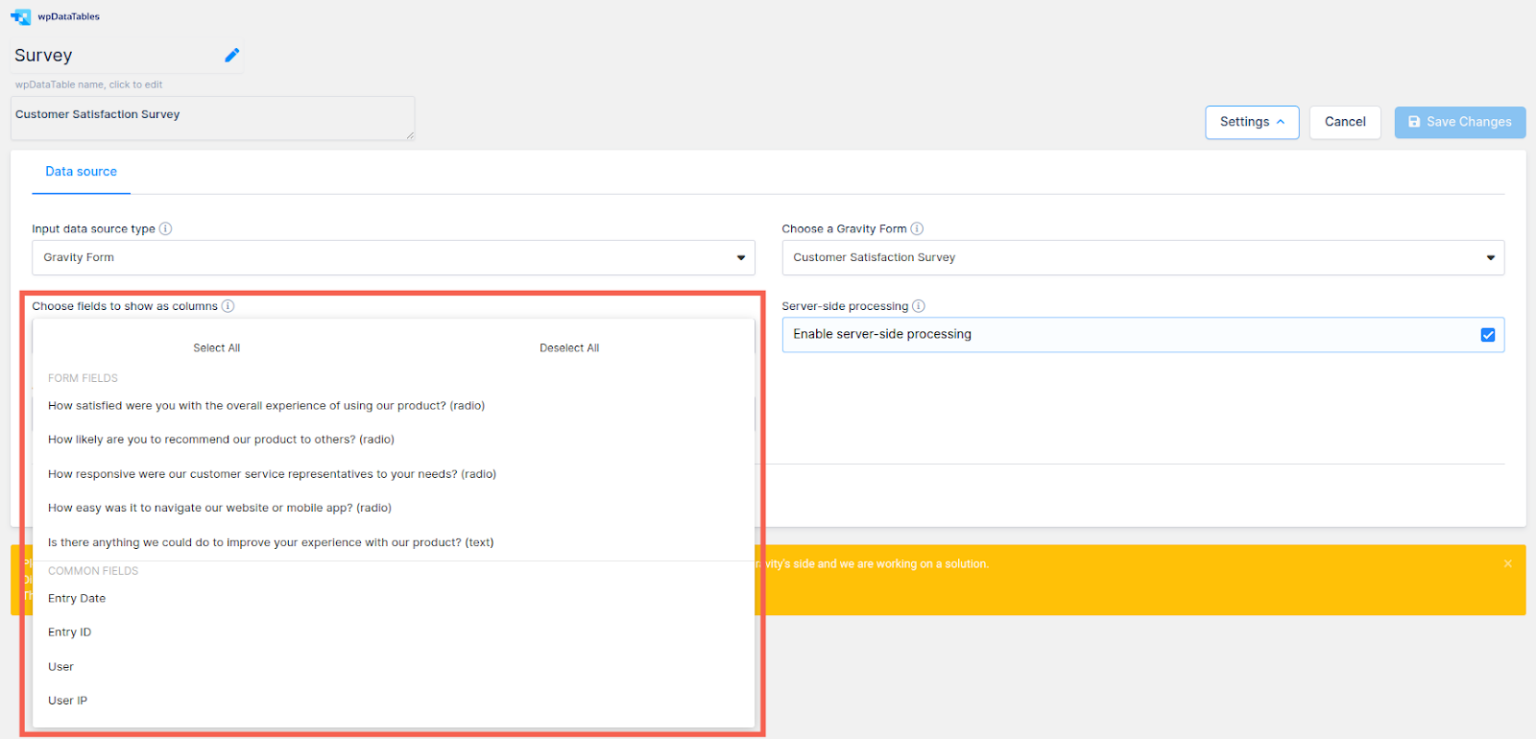Click the table description text area
Screen dimensions: 1536x739
(x=212, y=118)
